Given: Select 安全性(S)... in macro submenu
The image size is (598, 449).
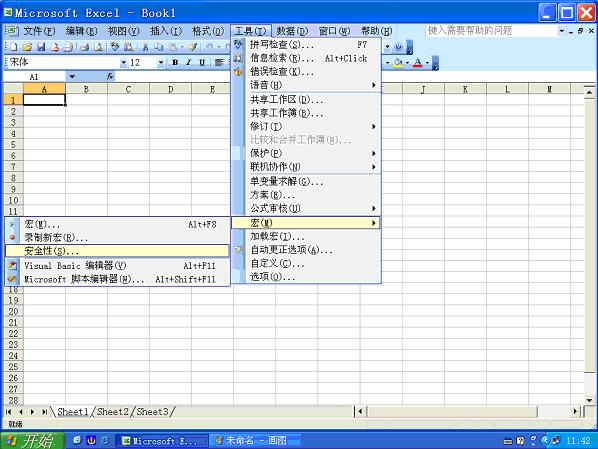Looking at the screenshot, I should [117, 251].
